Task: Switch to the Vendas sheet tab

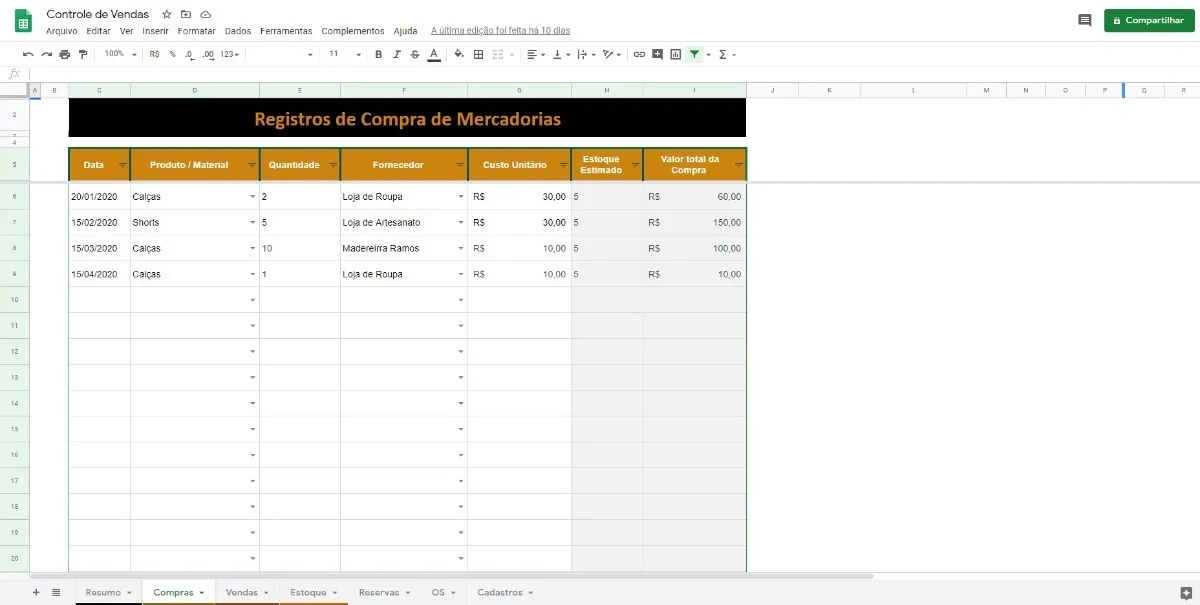Action: pos(240,592)
